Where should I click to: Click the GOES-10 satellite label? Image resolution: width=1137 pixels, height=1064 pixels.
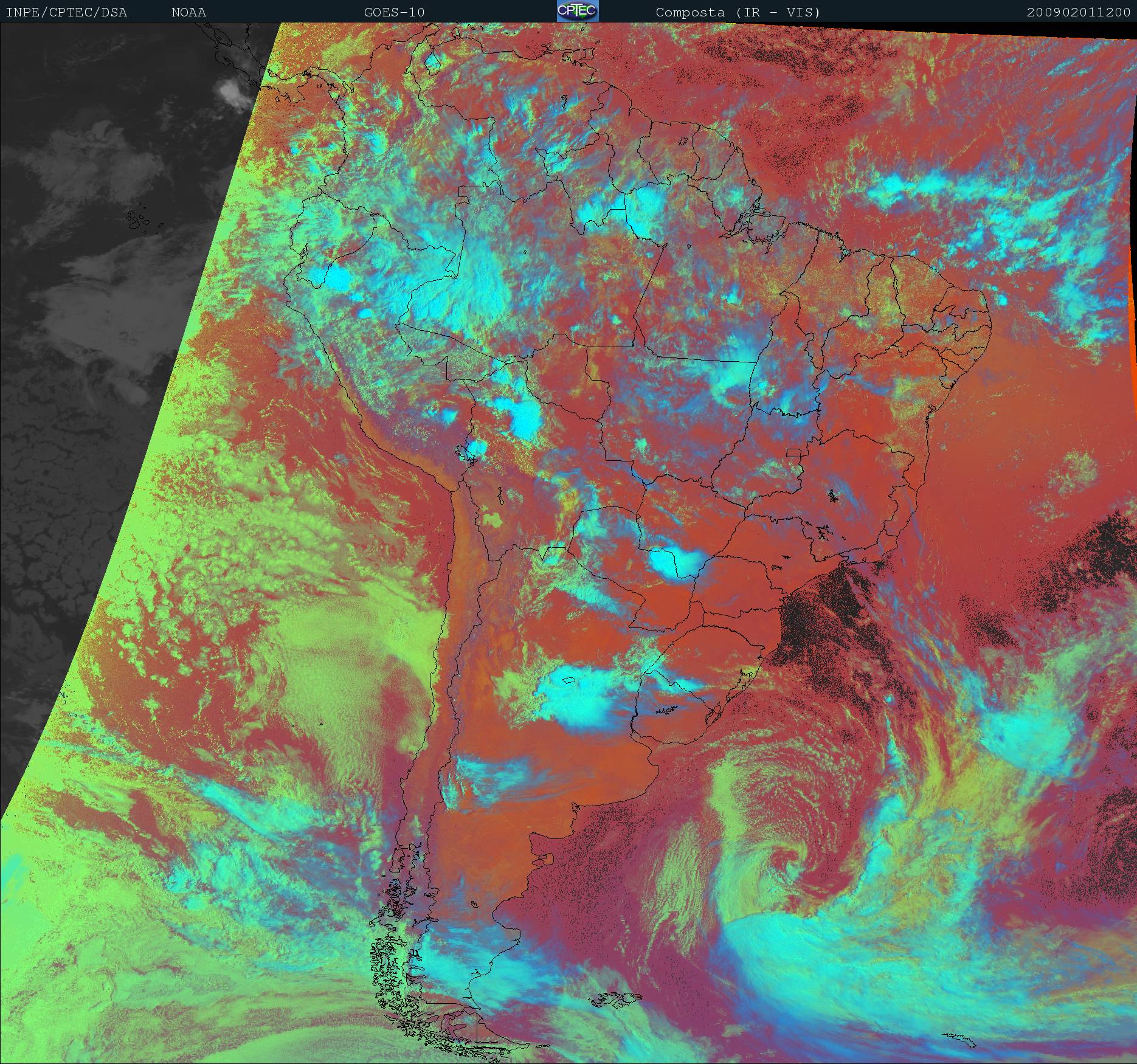[x=395, y=12]
